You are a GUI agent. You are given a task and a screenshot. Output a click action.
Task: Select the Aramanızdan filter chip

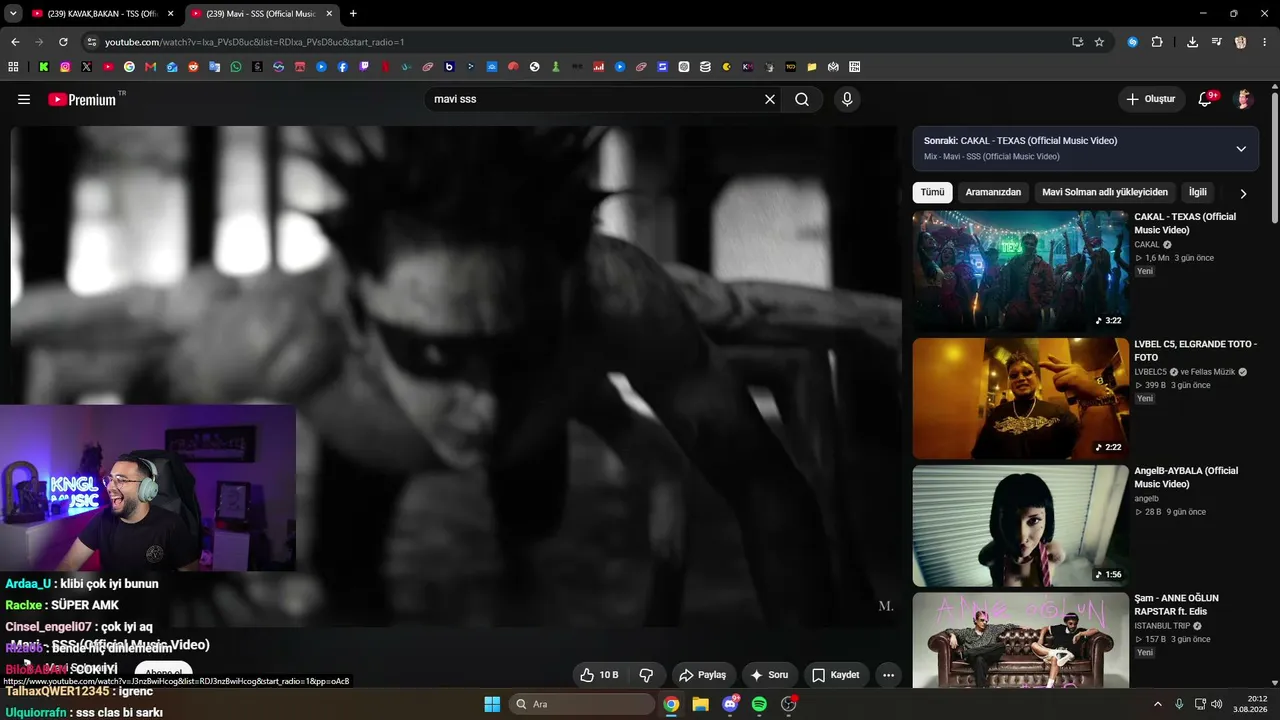993,192
